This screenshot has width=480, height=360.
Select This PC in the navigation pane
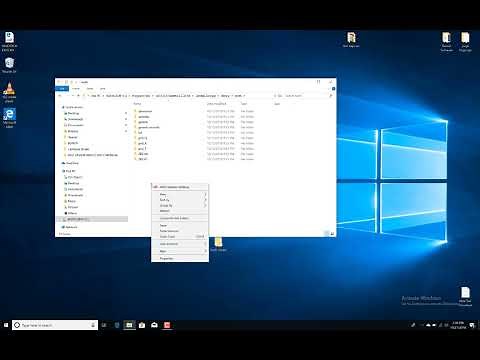(x=69, y=171)
